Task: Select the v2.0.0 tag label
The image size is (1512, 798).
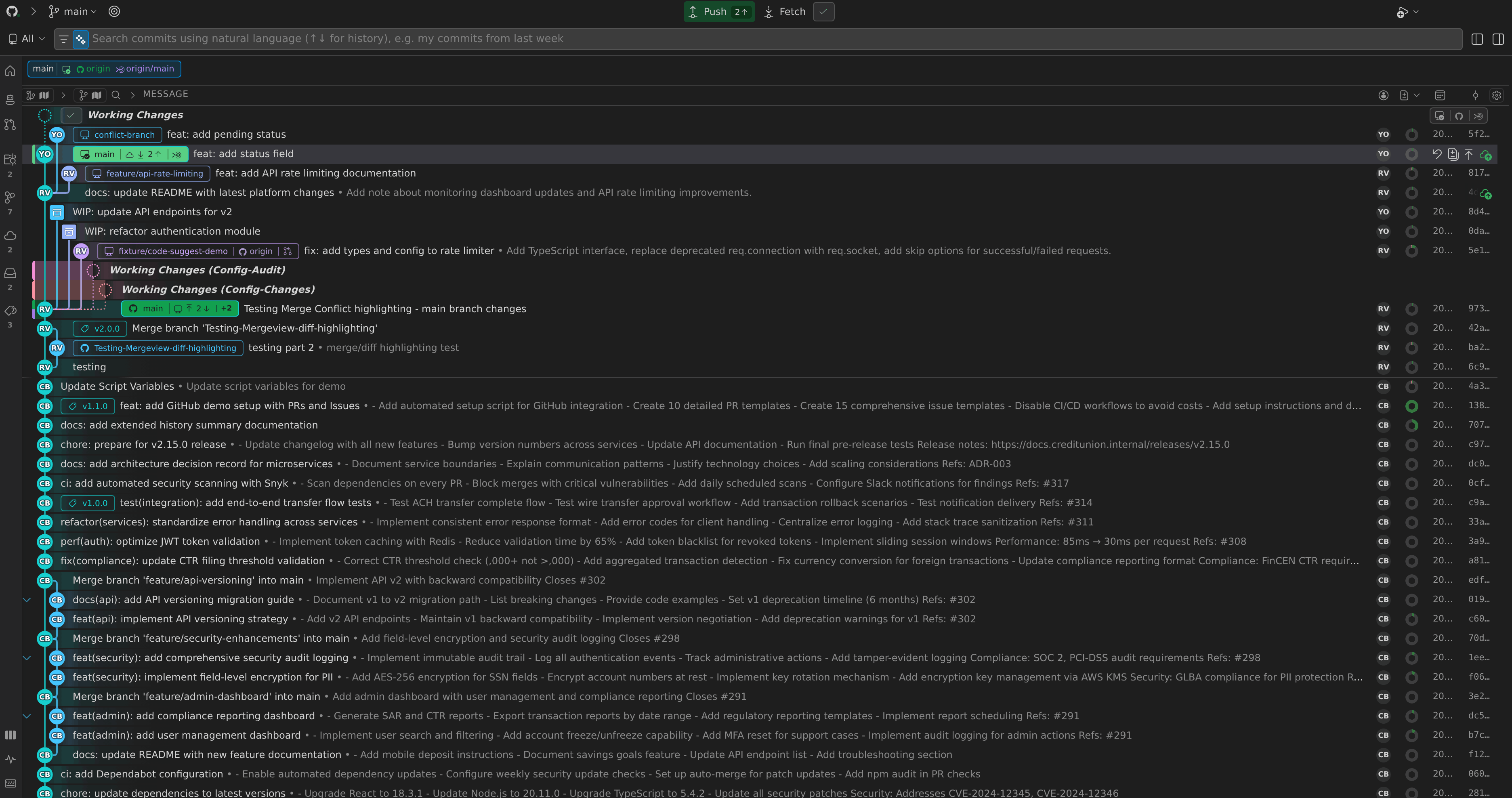Action: pos(100,329)
